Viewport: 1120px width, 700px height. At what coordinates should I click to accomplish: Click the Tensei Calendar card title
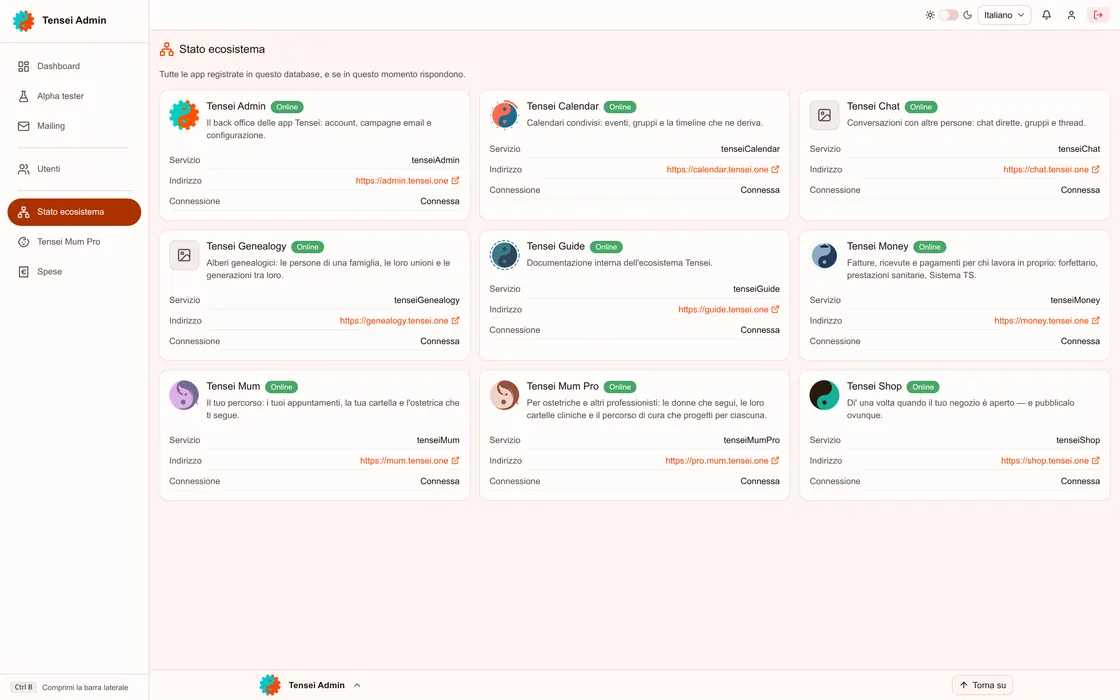tap(563, 106)
